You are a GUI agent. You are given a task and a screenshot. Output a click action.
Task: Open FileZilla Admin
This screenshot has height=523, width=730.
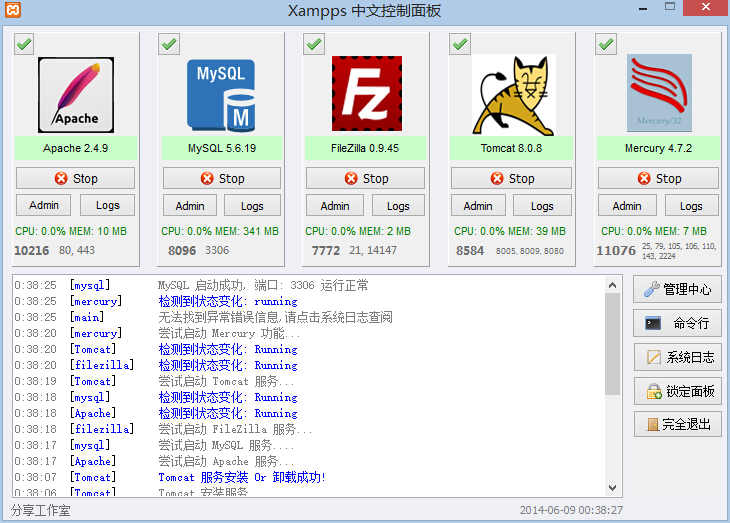335,206
